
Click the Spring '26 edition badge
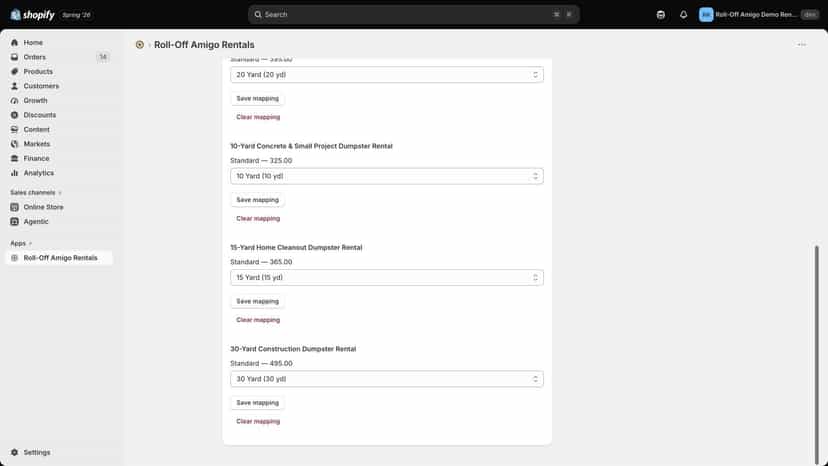click(x=76, y=15)
